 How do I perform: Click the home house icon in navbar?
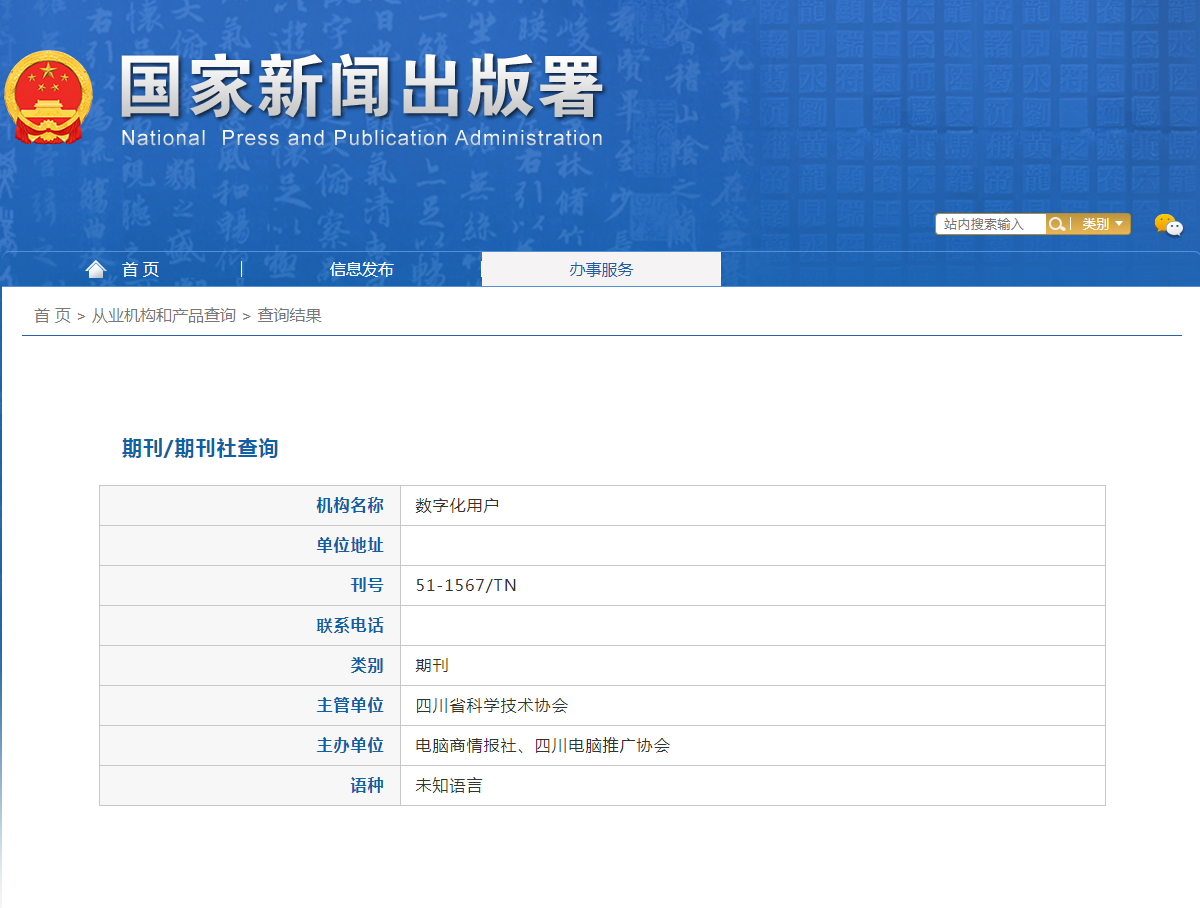(x=96, y=269)
